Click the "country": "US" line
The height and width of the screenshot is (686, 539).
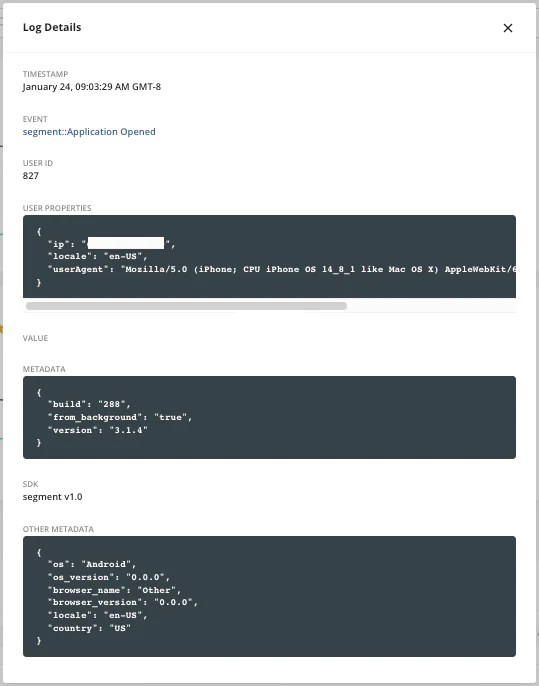click(89, 628)
